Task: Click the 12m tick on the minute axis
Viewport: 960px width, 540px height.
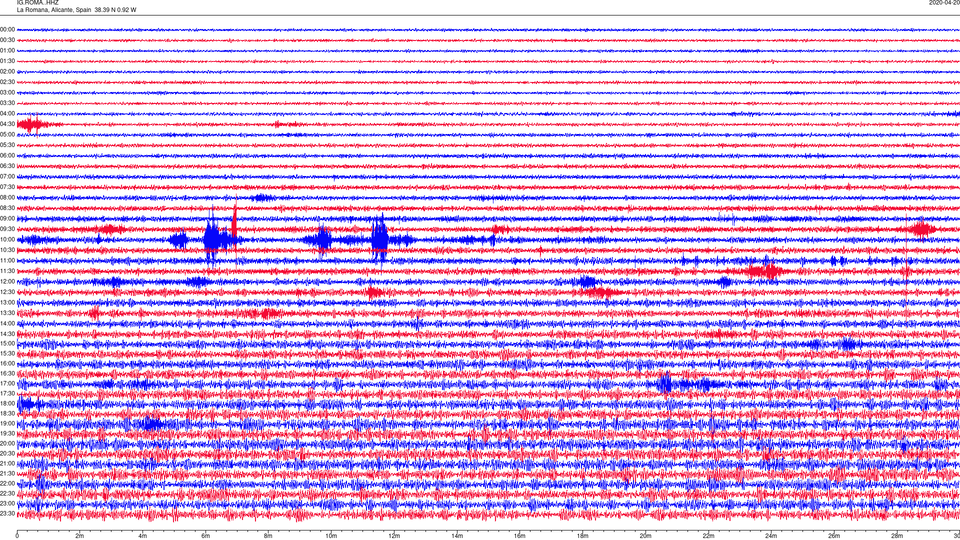Action: pos(394,536)
